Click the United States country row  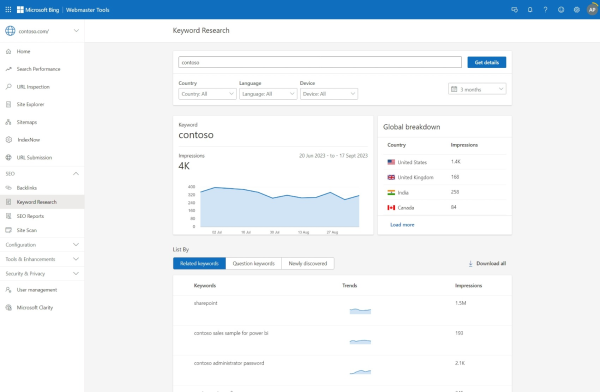pos(445,162)
